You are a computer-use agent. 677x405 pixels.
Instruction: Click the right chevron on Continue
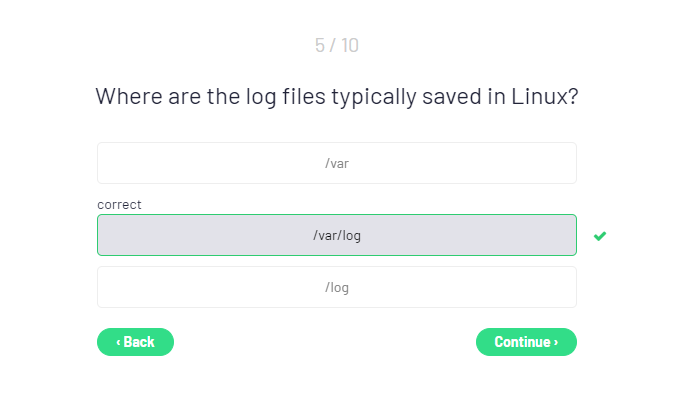pyautogui.click(x=556, y=342)
